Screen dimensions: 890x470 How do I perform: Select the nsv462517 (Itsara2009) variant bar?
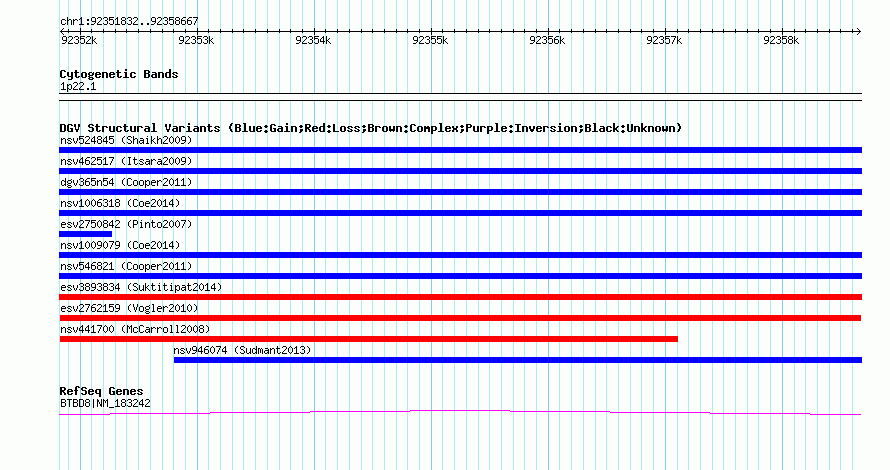[460, 171]
